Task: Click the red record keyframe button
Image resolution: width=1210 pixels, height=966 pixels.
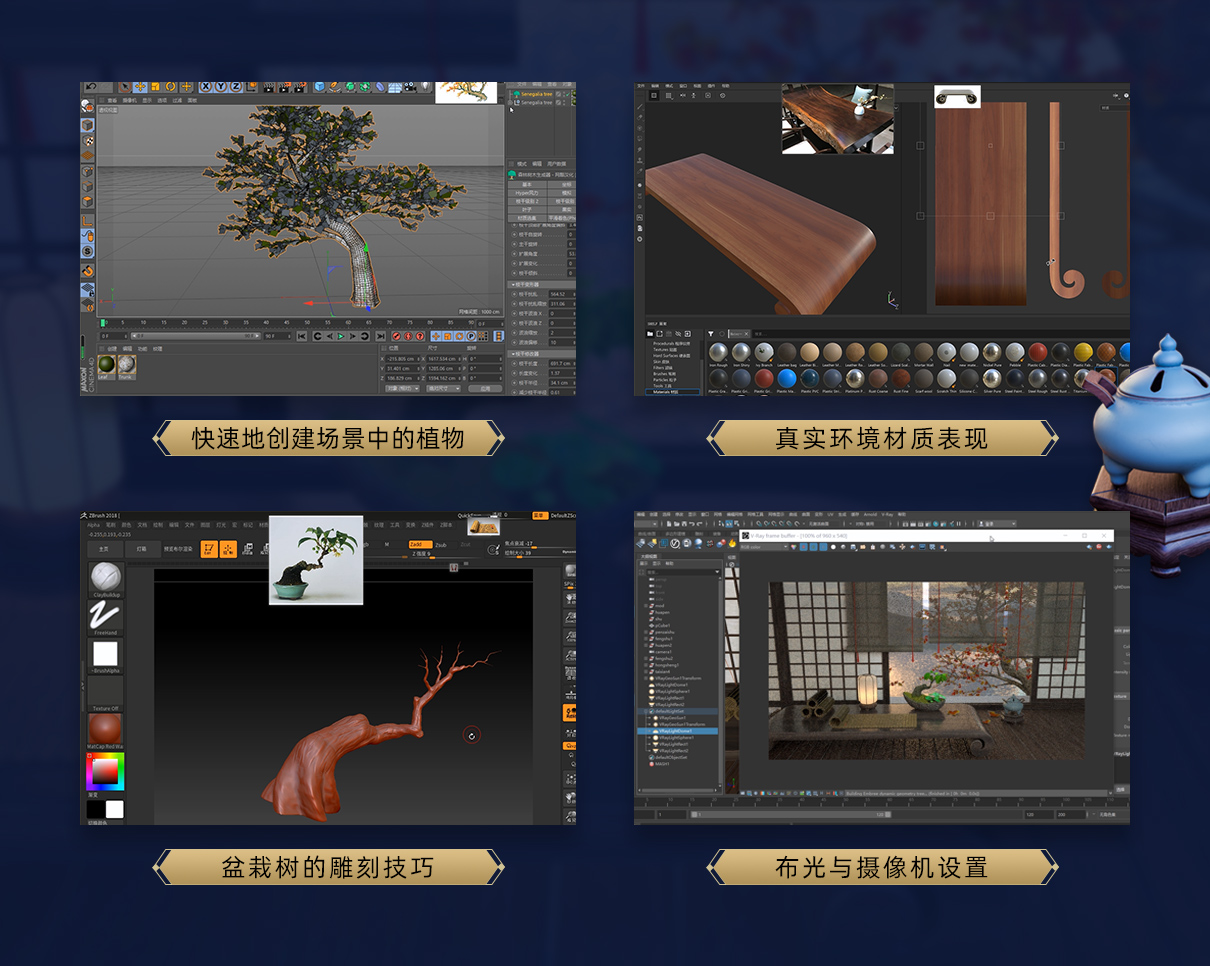Action: click(x=396, y=336)
